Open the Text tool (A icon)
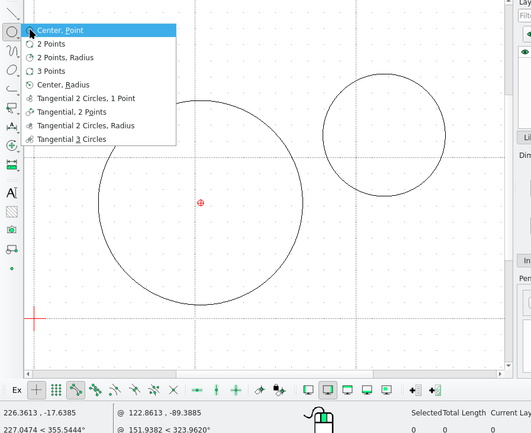The height and width of the screenshot is (433, 531). [x=12, y=193]
